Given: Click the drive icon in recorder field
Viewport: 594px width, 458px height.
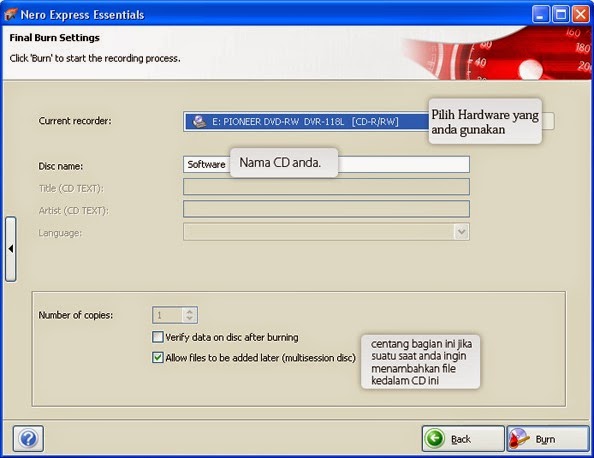Looking at the screenshot, I should [199, 122].
